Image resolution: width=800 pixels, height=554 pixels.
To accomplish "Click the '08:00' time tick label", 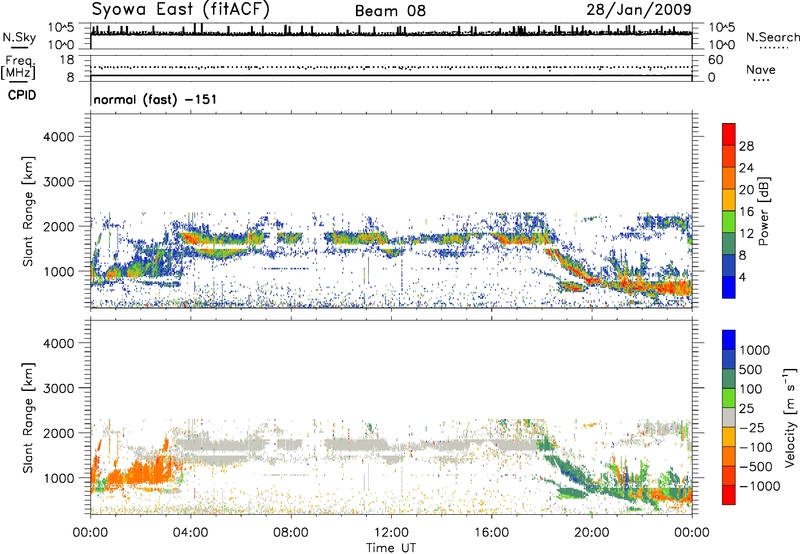I will pyautogui.click(x=291, y=533).
